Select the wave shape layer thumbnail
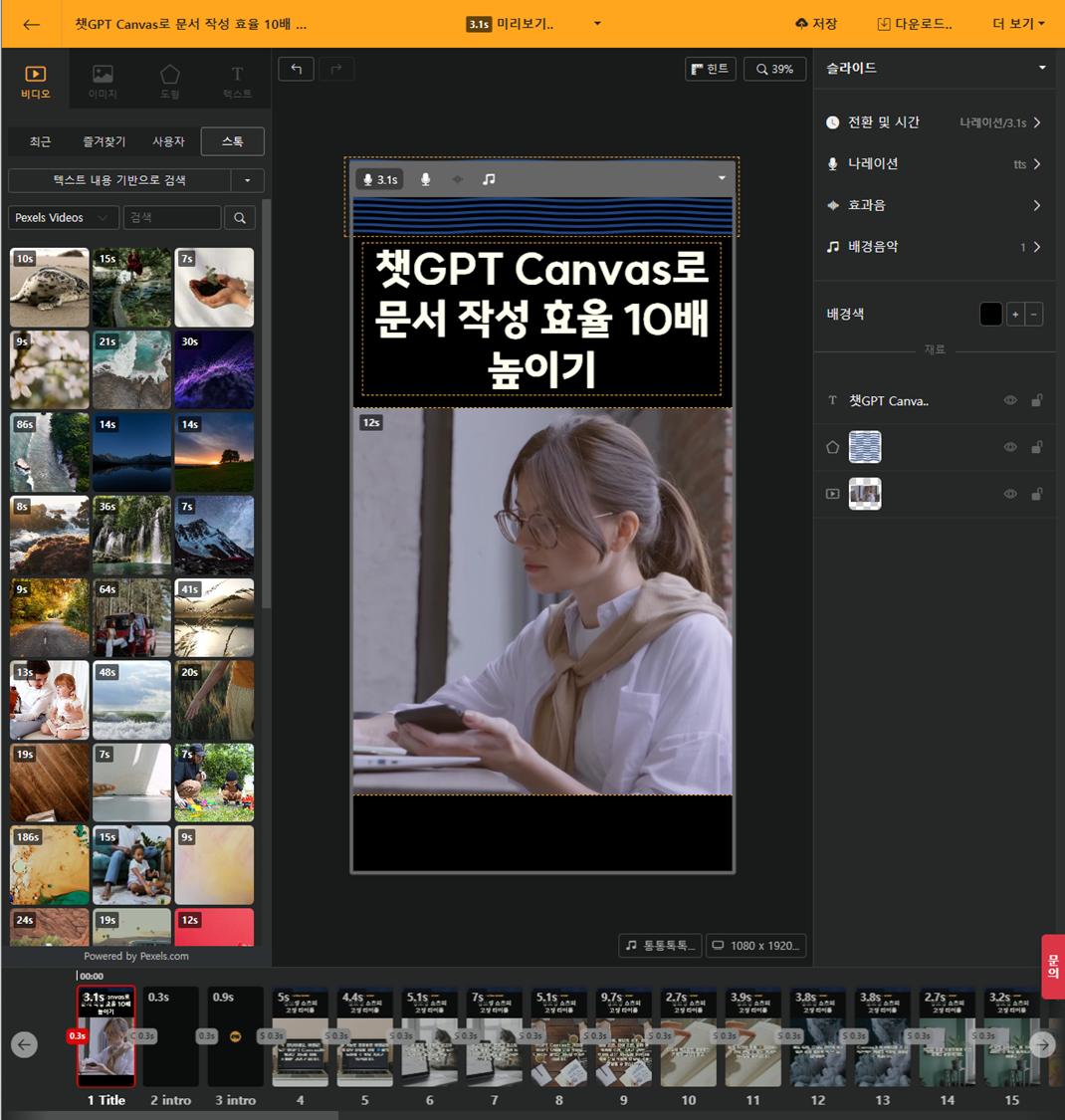Viewport: 1065px width, 1120px height. [x=864, y=447]
